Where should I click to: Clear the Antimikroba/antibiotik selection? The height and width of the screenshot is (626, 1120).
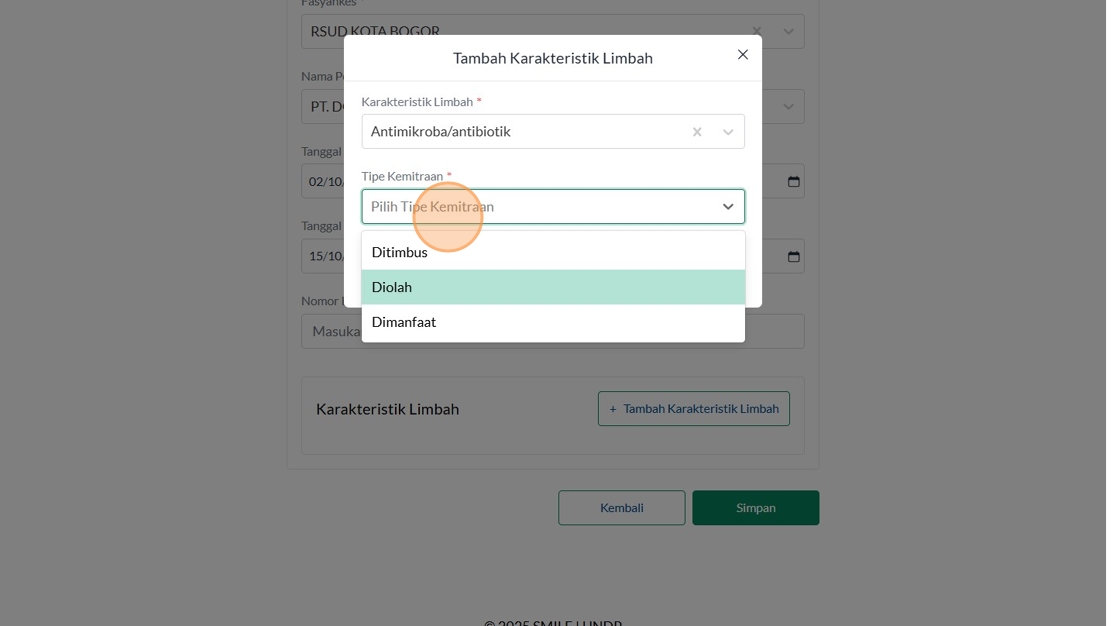(697, 132)
